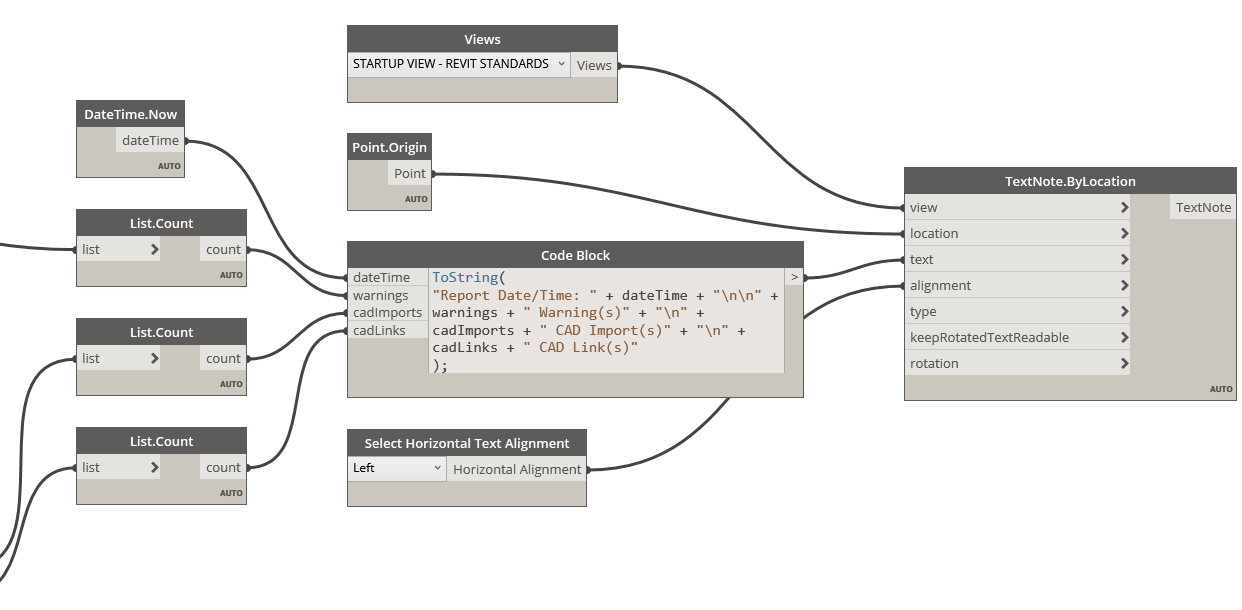Click the warnings input port on Code Block

pyautogui.click(x=388, y=295)
